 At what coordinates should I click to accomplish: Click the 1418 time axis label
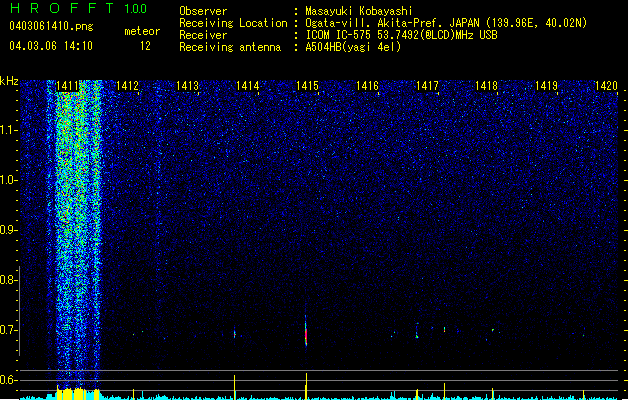(487, 86)
